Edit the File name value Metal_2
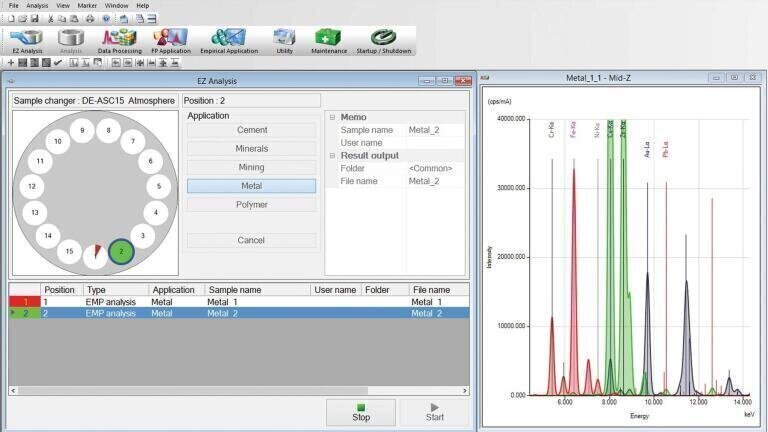 [435, 181]
